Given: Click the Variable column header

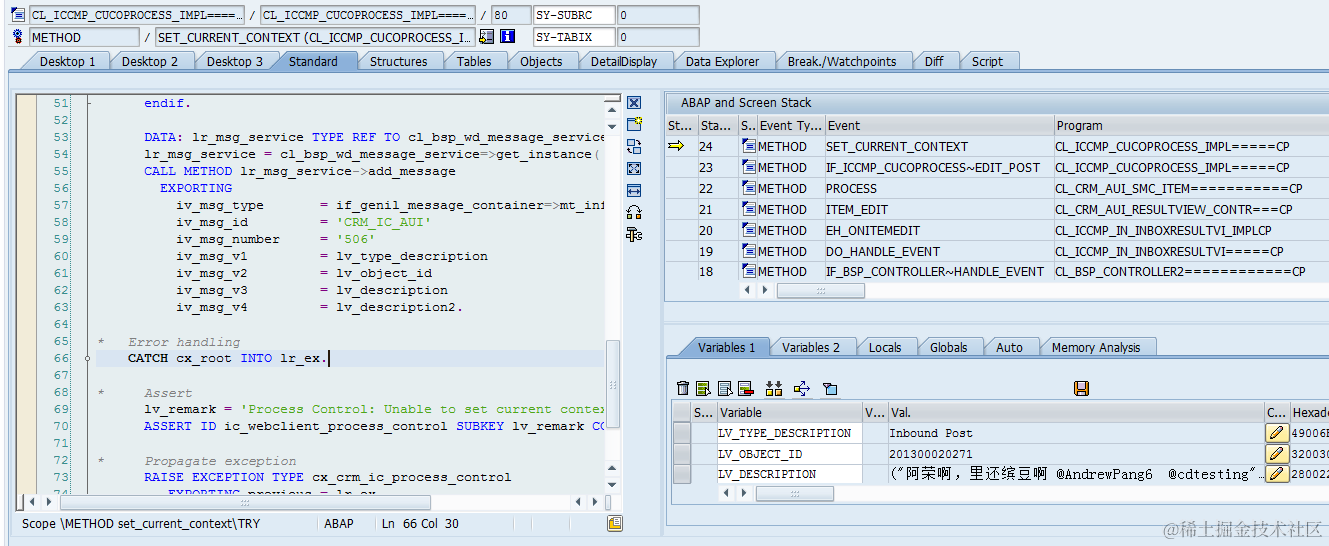Looking at the screenshot, I should click(x=789, y=412).
